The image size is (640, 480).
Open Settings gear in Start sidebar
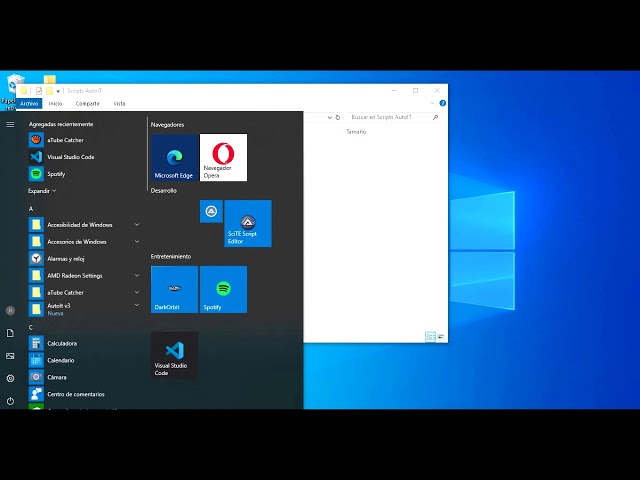[10, 378]
